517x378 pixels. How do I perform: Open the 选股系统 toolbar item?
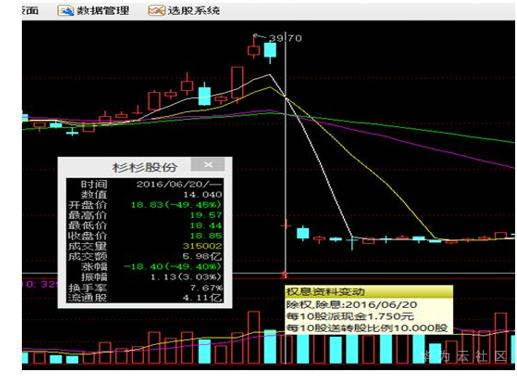[x=184, y=11]
